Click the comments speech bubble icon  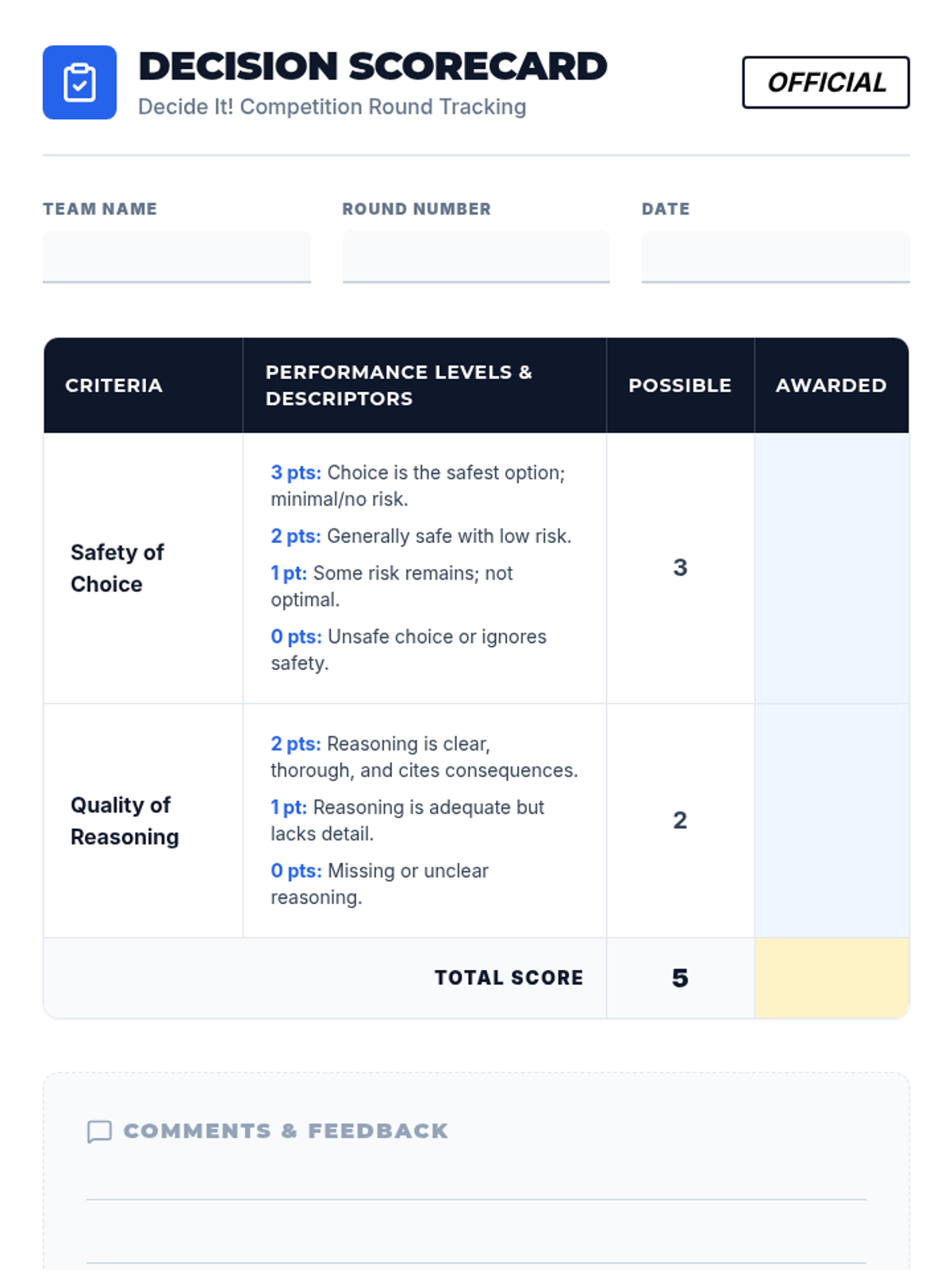99,1131
